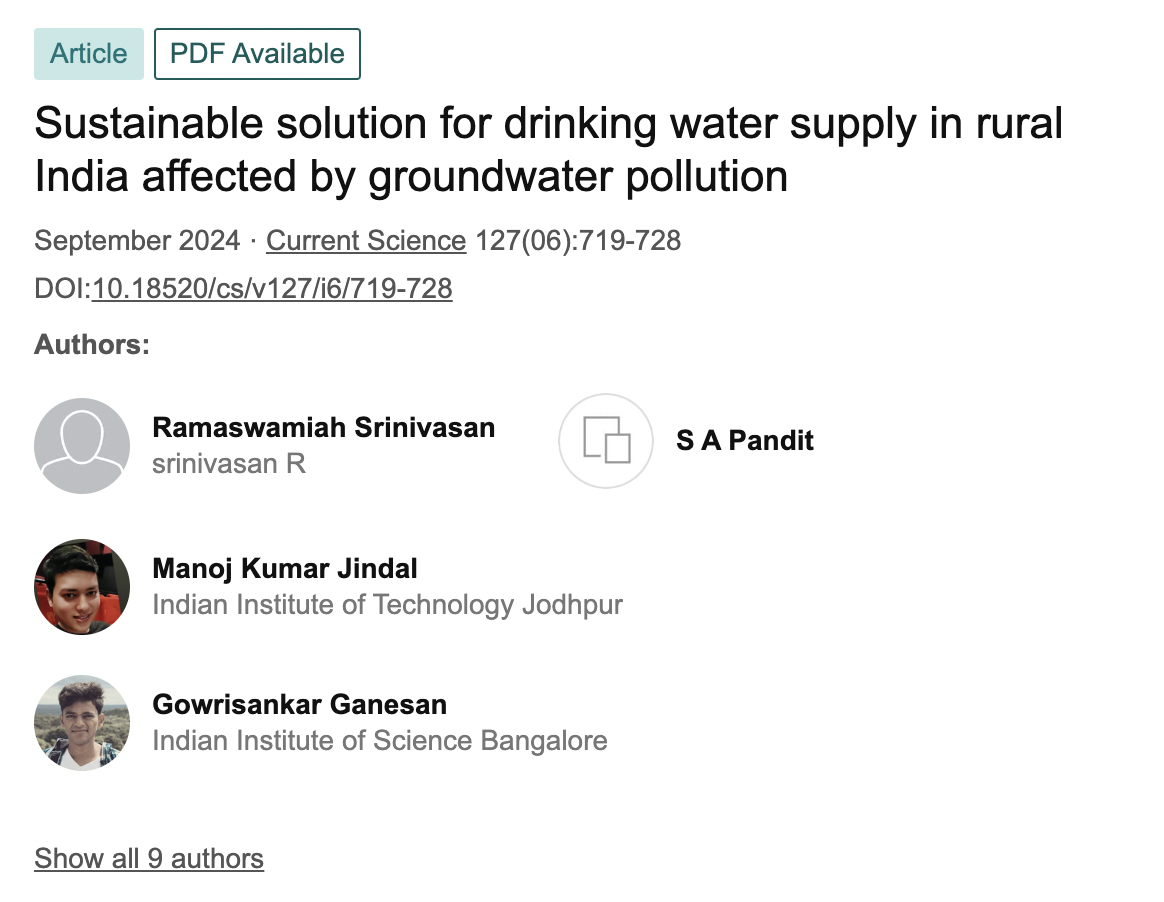
Task: Follow the DOI link 10.18520/cs/v127/i6/719-728
Action: (271, 289)
